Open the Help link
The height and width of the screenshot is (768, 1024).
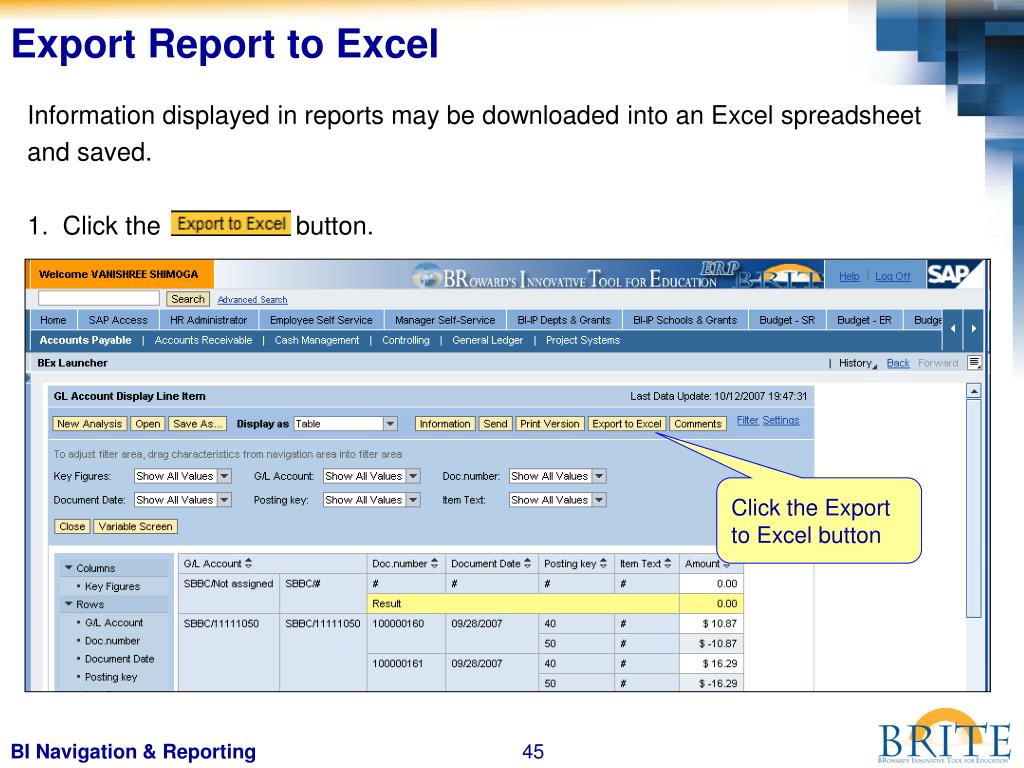coord(849,276)
